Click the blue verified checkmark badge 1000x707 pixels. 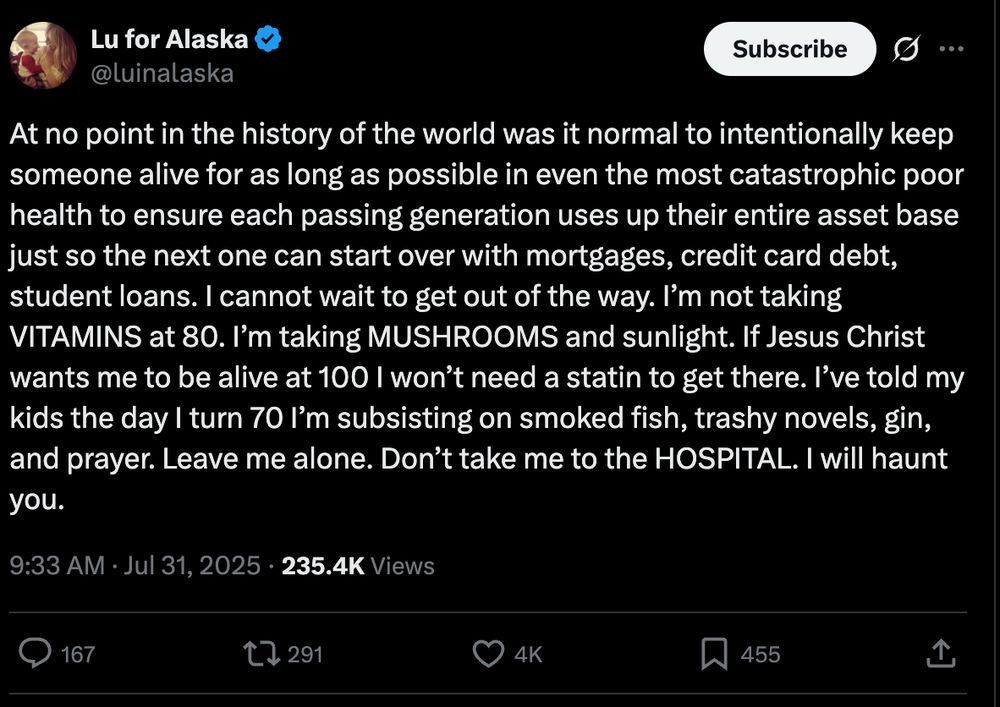[268, 39]
